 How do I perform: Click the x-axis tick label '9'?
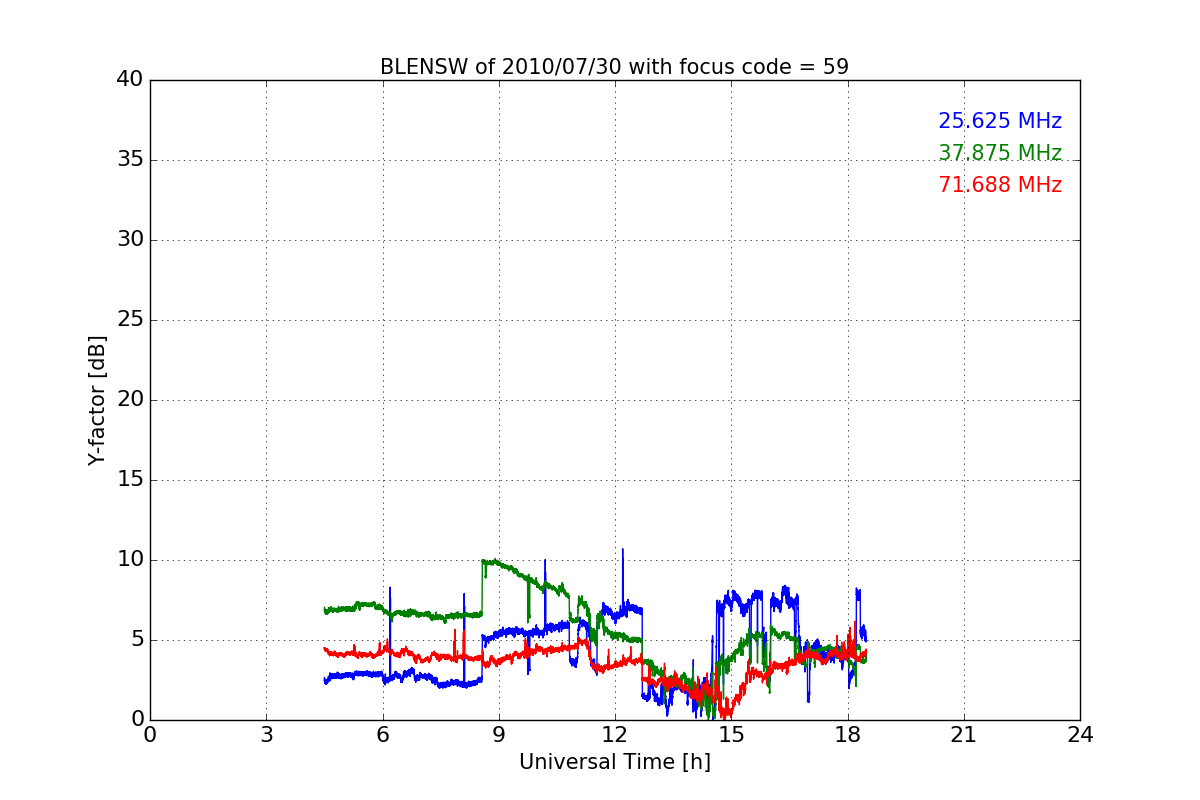tap(499, 734)
